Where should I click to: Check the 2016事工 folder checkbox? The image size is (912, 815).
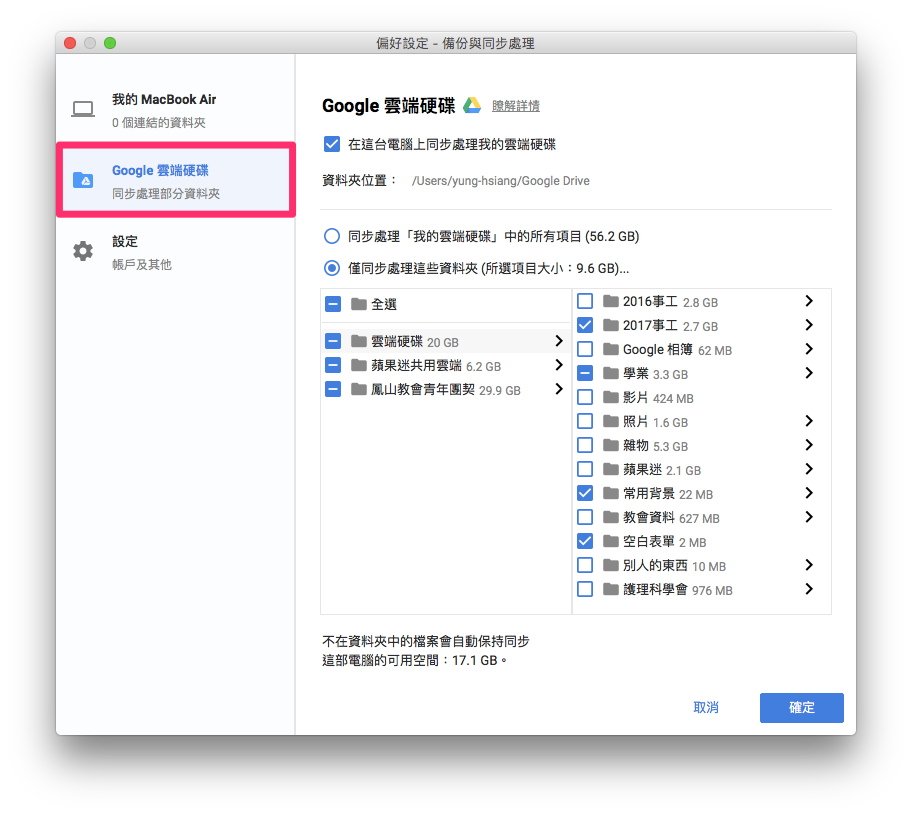pos(585,301)
